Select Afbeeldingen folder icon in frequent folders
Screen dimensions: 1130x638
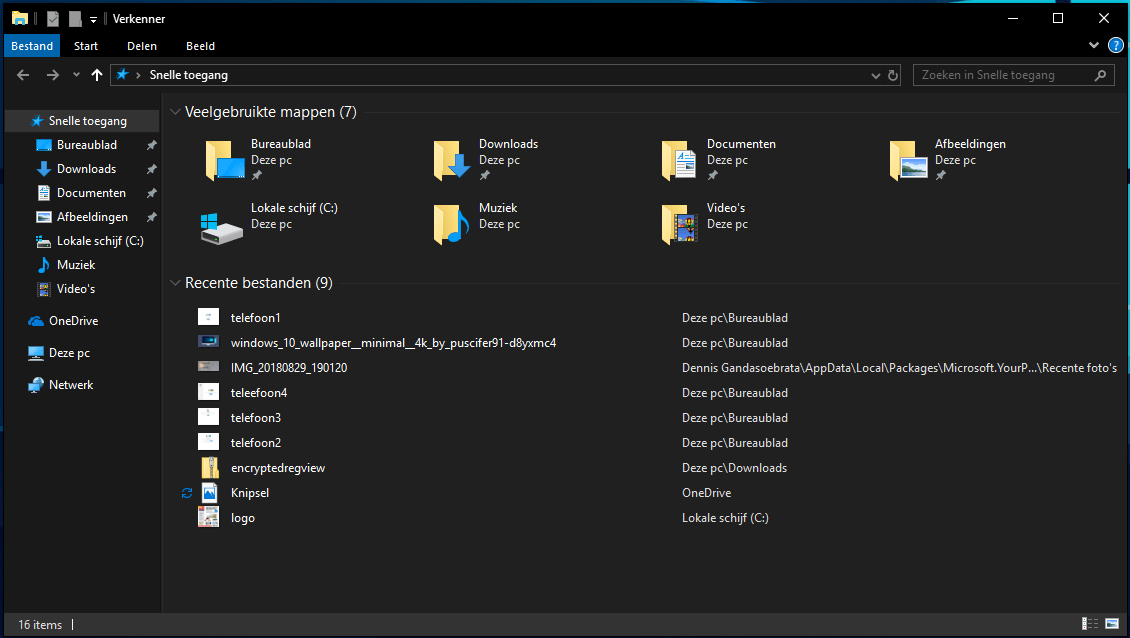tap(908, 160)
